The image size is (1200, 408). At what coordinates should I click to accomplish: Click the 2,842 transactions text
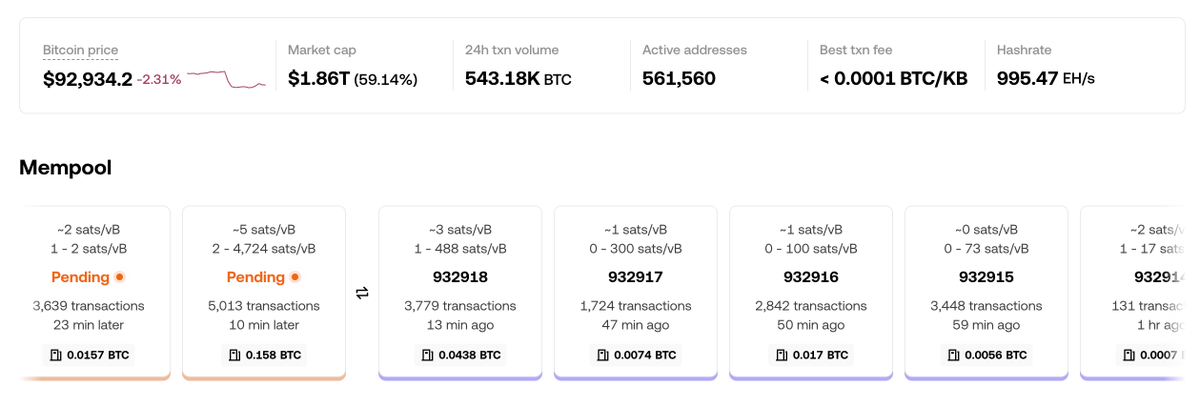(x=811, y=306)
